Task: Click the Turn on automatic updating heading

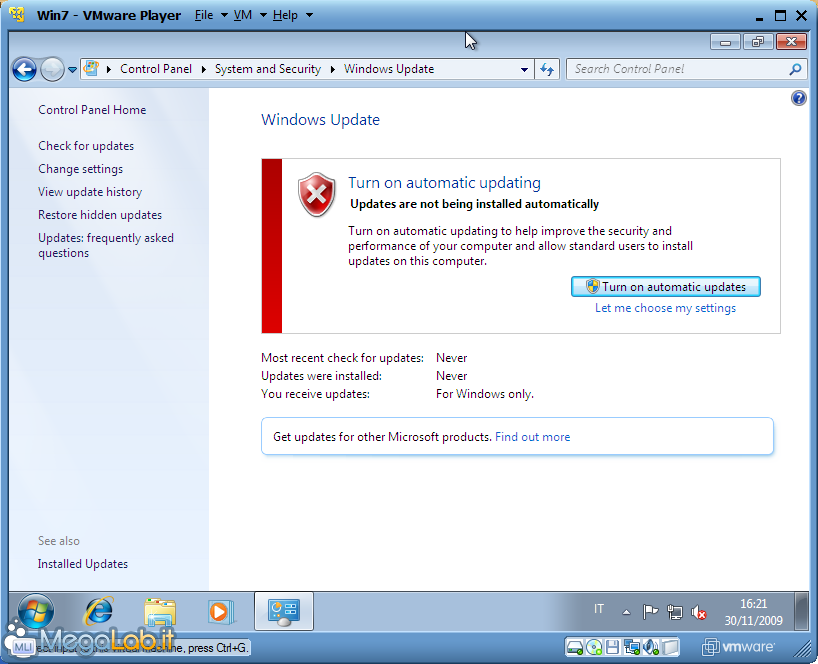Action: [444, 183]
